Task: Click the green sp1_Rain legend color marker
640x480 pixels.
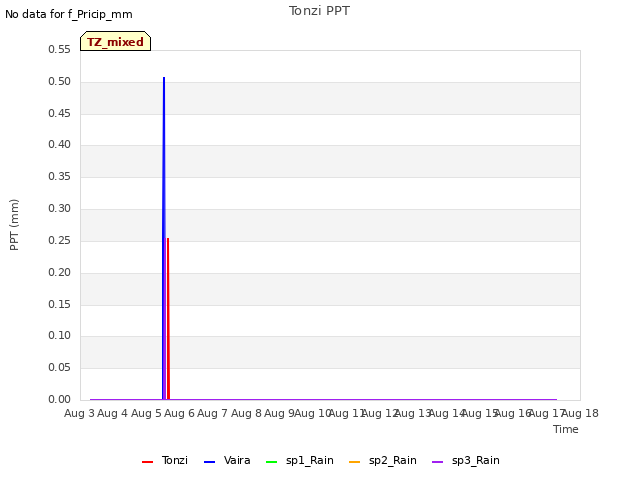Action: (x=271, y=462)
